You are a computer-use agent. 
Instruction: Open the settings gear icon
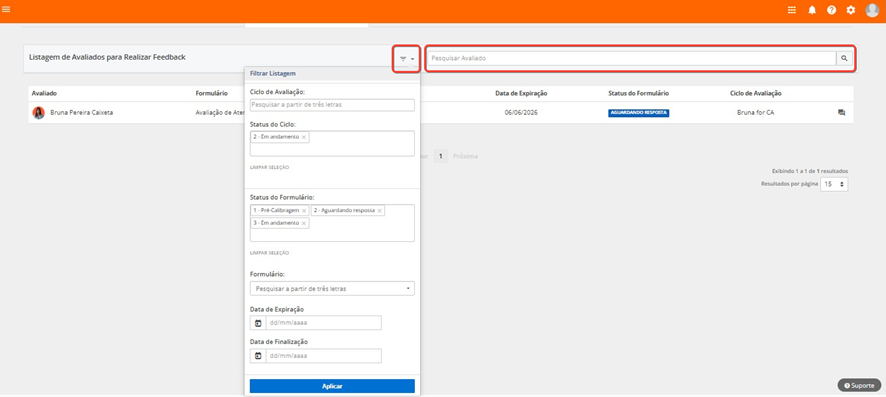pyautogui.click(x=850, y=10)
